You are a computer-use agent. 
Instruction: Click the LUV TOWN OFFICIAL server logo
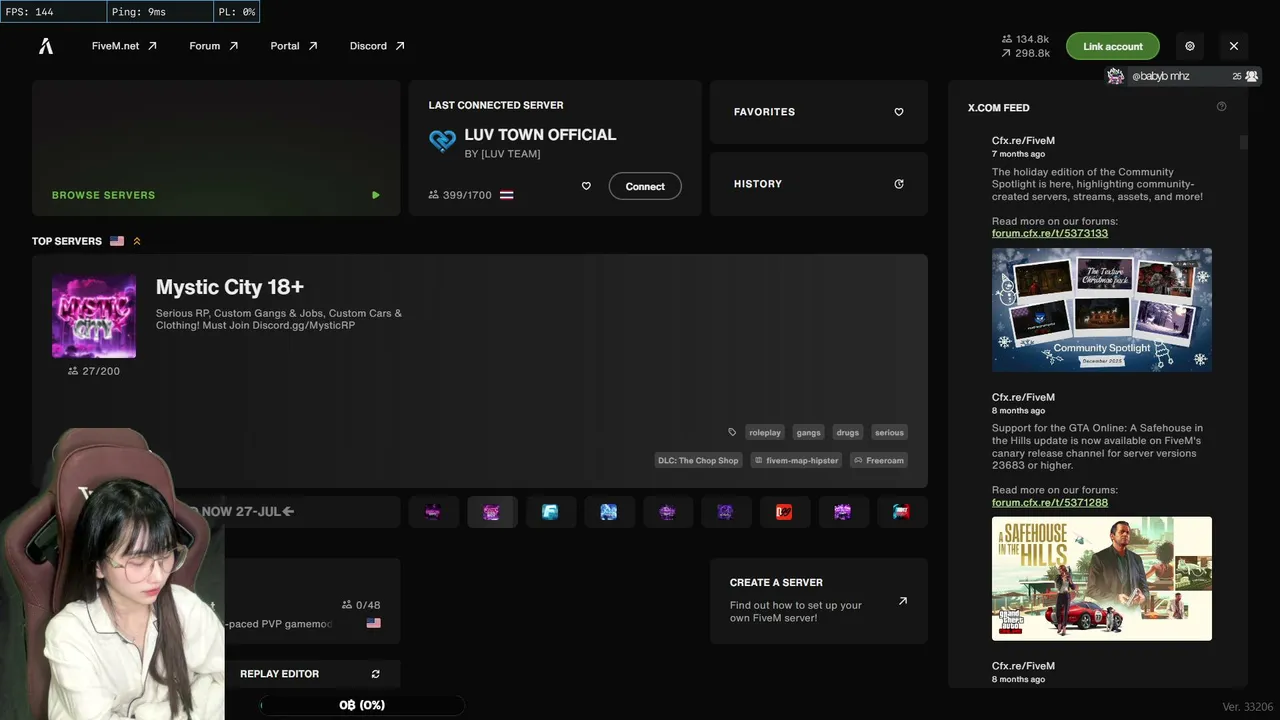click(442, 140)
